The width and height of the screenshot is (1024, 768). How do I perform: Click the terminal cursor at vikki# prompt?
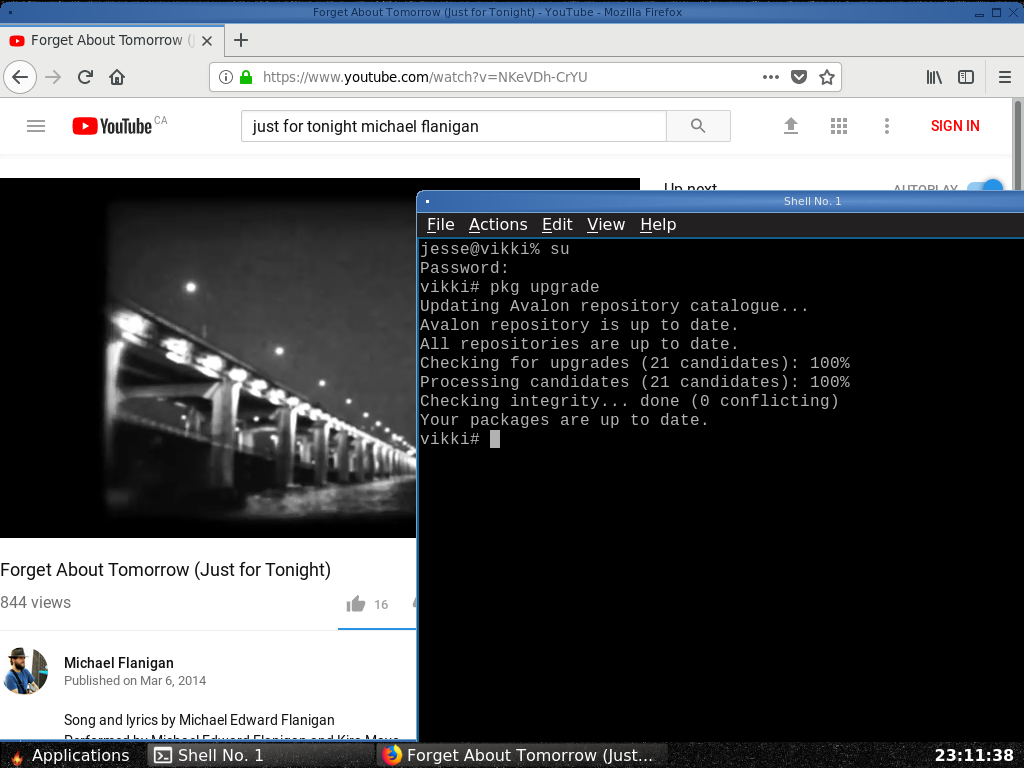point(495,439)
